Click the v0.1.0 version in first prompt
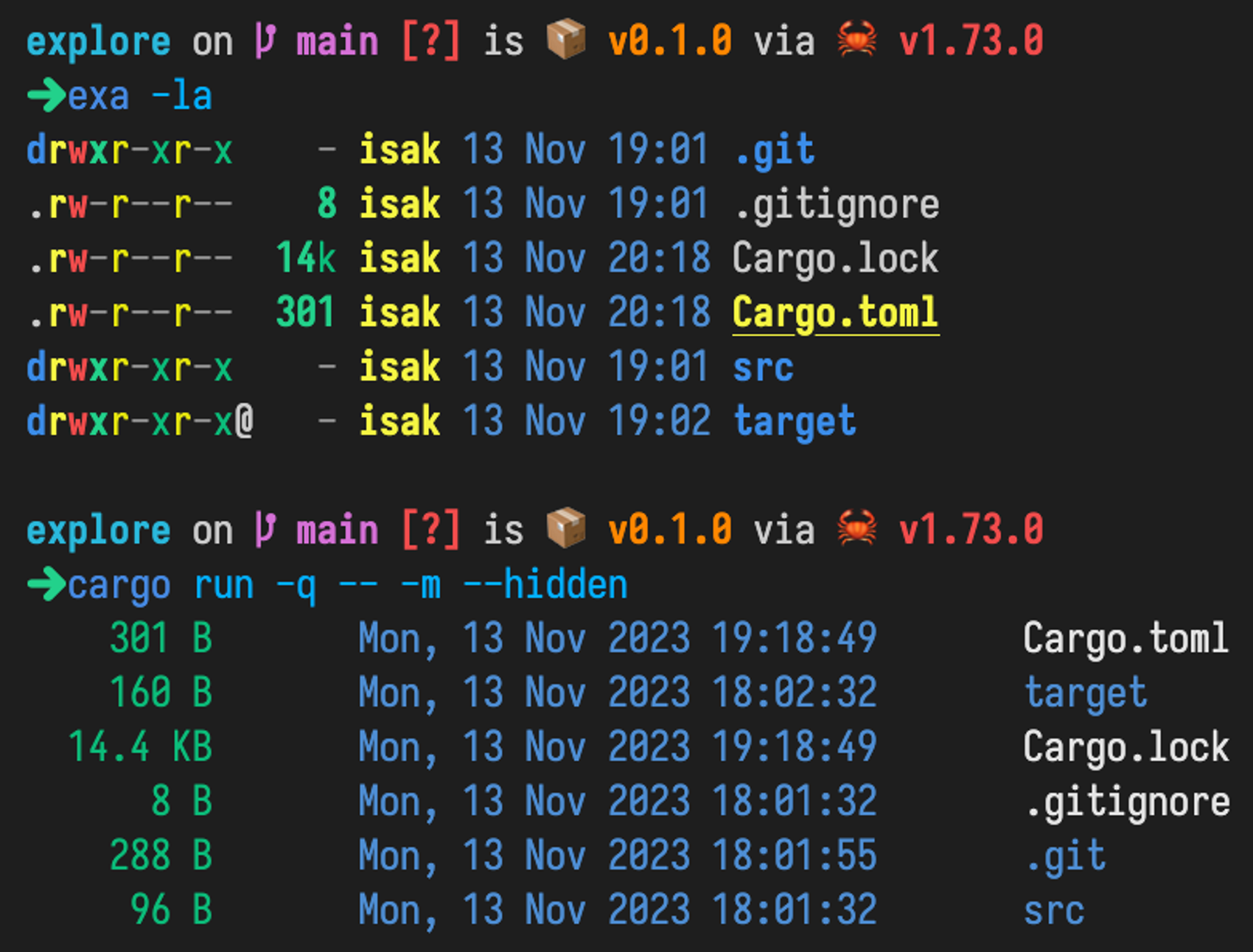 point(669,41)
